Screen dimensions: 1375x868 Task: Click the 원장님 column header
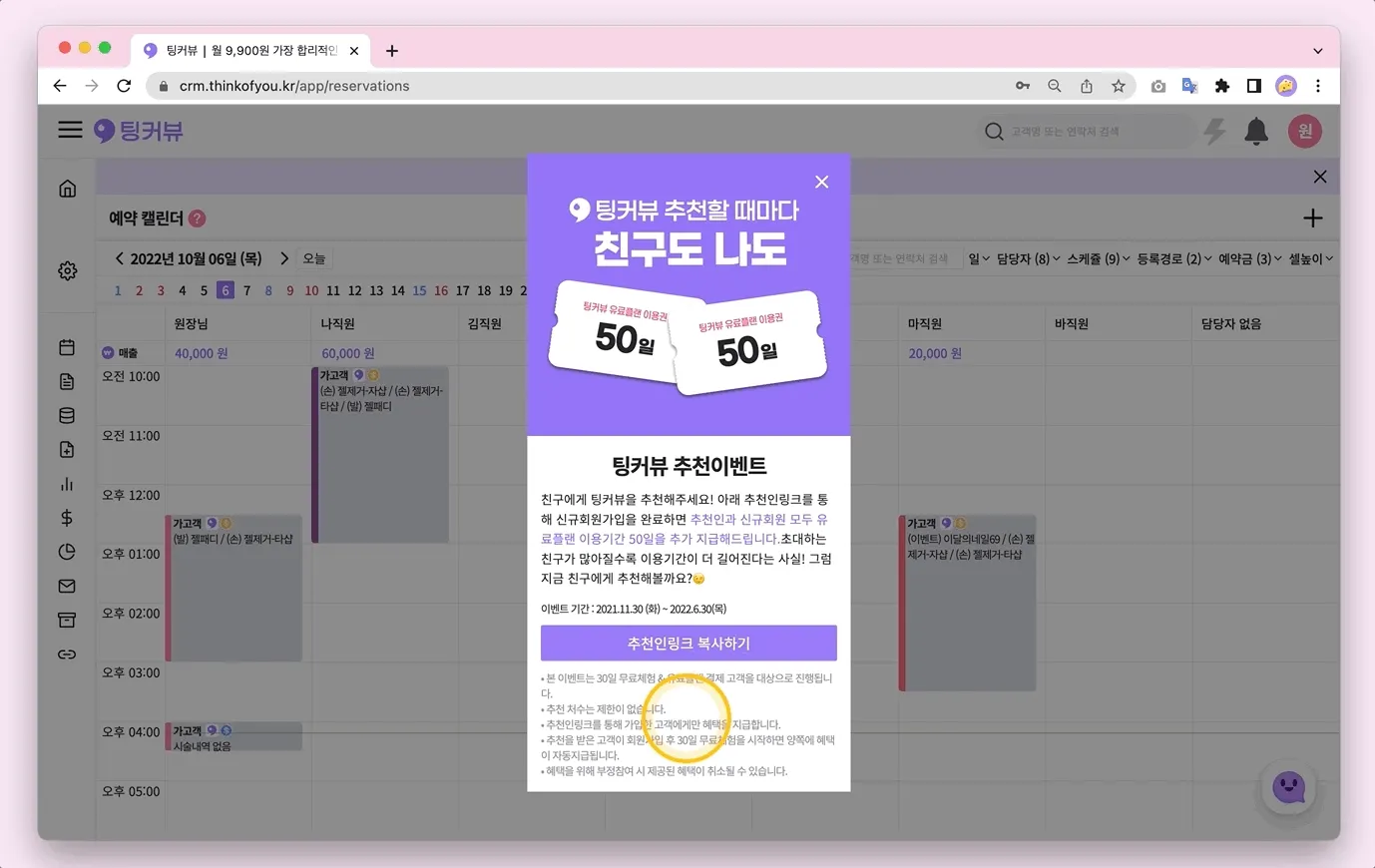coord(191,324)
